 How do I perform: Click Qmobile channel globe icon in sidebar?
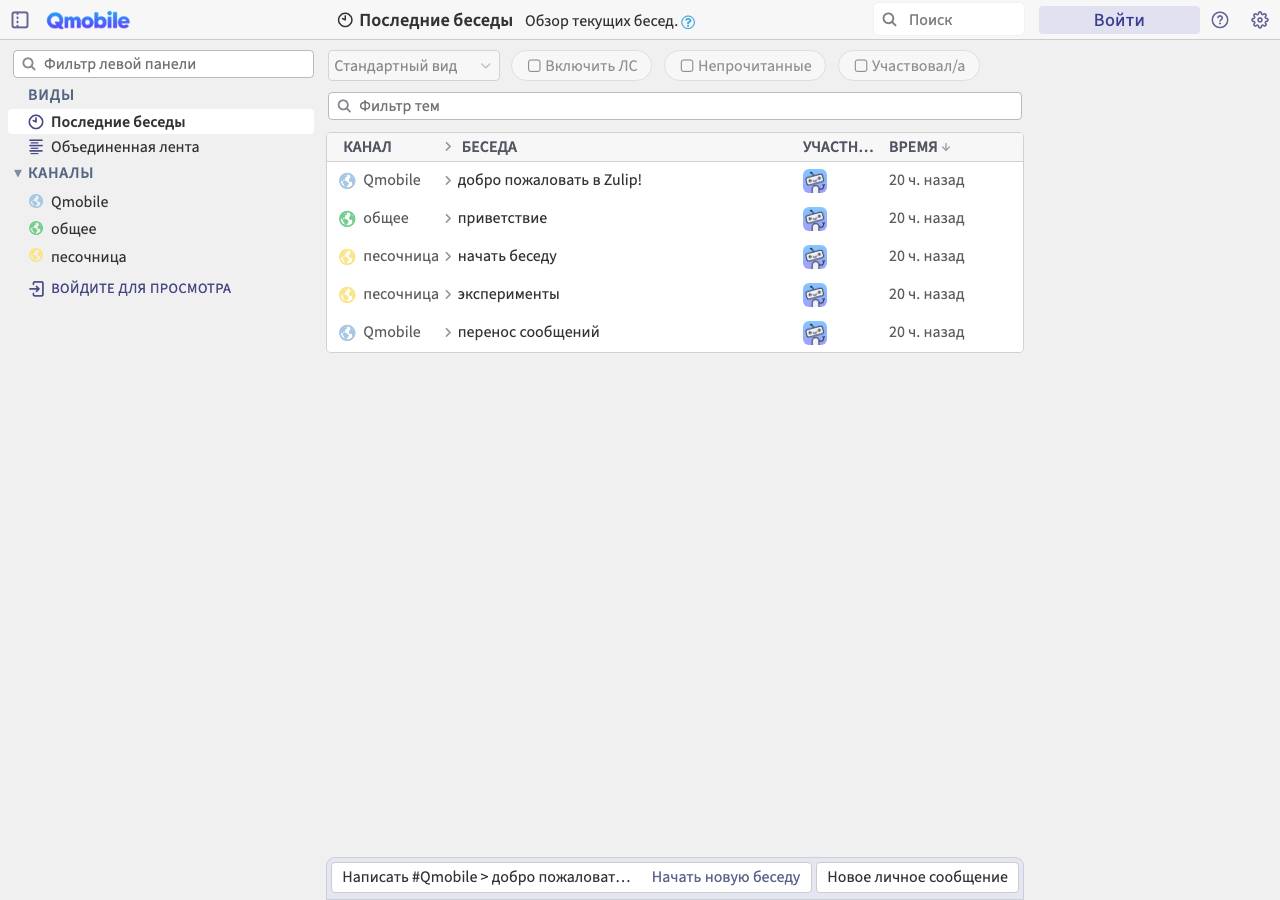(x=36, y=201)
